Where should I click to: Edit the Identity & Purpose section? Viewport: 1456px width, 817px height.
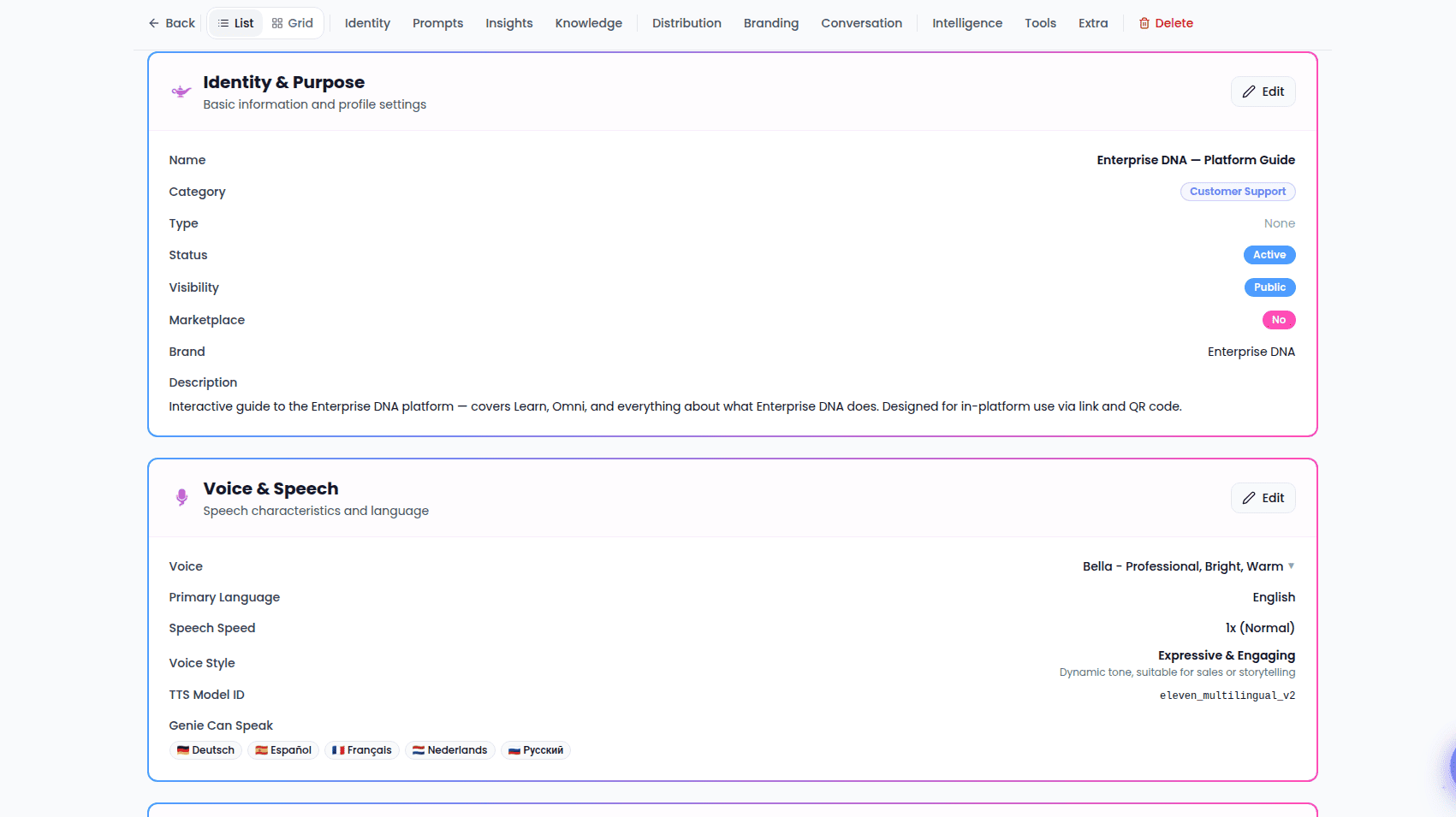click(1263, 92)
